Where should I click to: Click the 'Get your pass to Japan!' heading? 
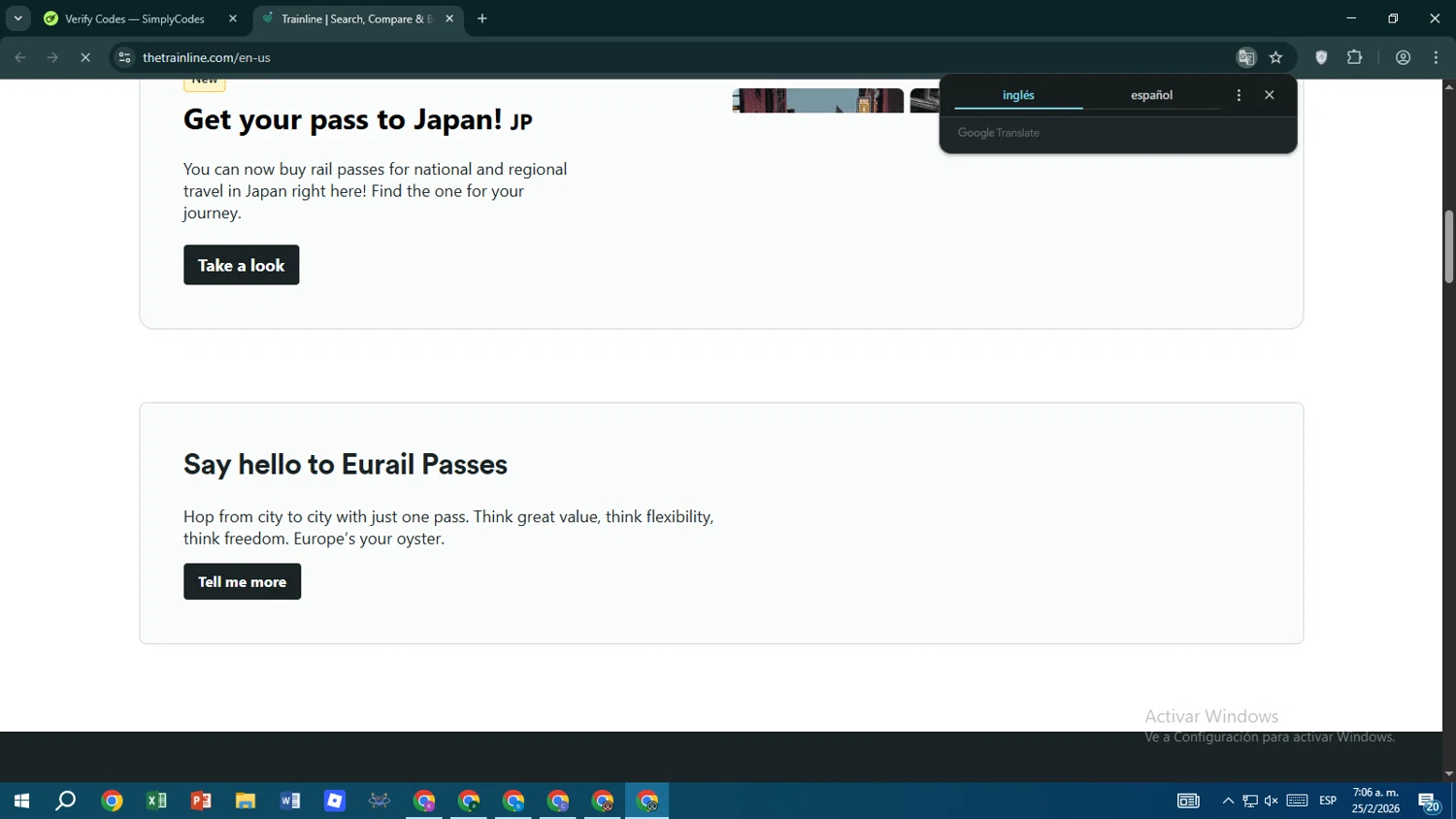click(358, 119)
